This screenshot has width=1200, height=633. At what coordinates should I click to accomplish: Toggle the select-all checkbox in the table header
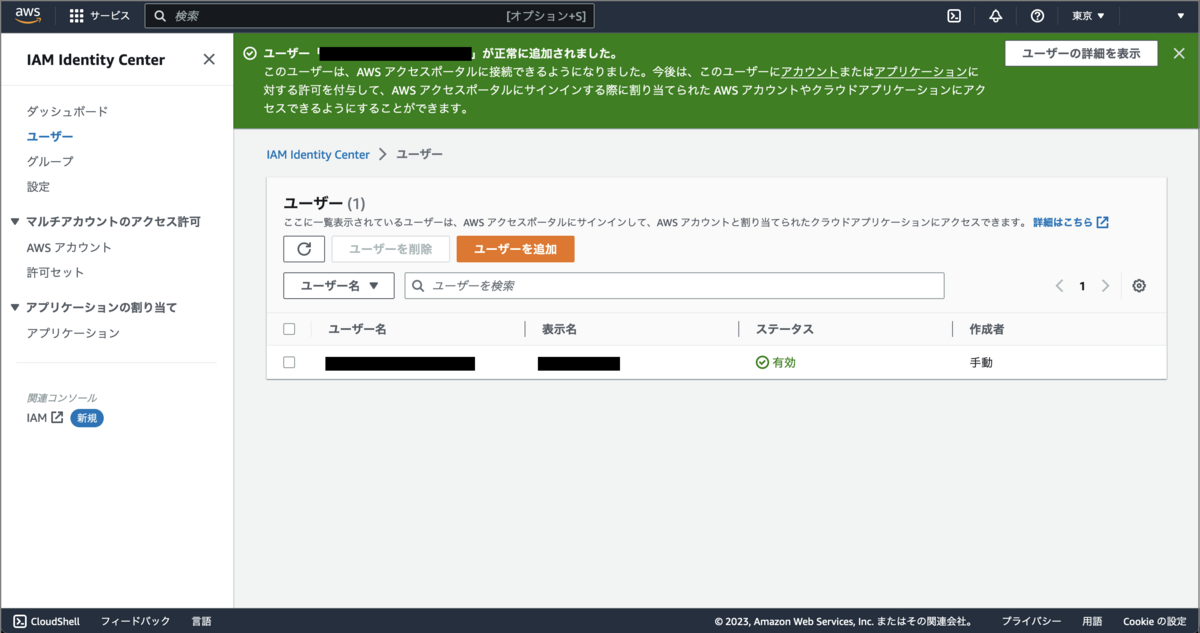click(289, 328)
